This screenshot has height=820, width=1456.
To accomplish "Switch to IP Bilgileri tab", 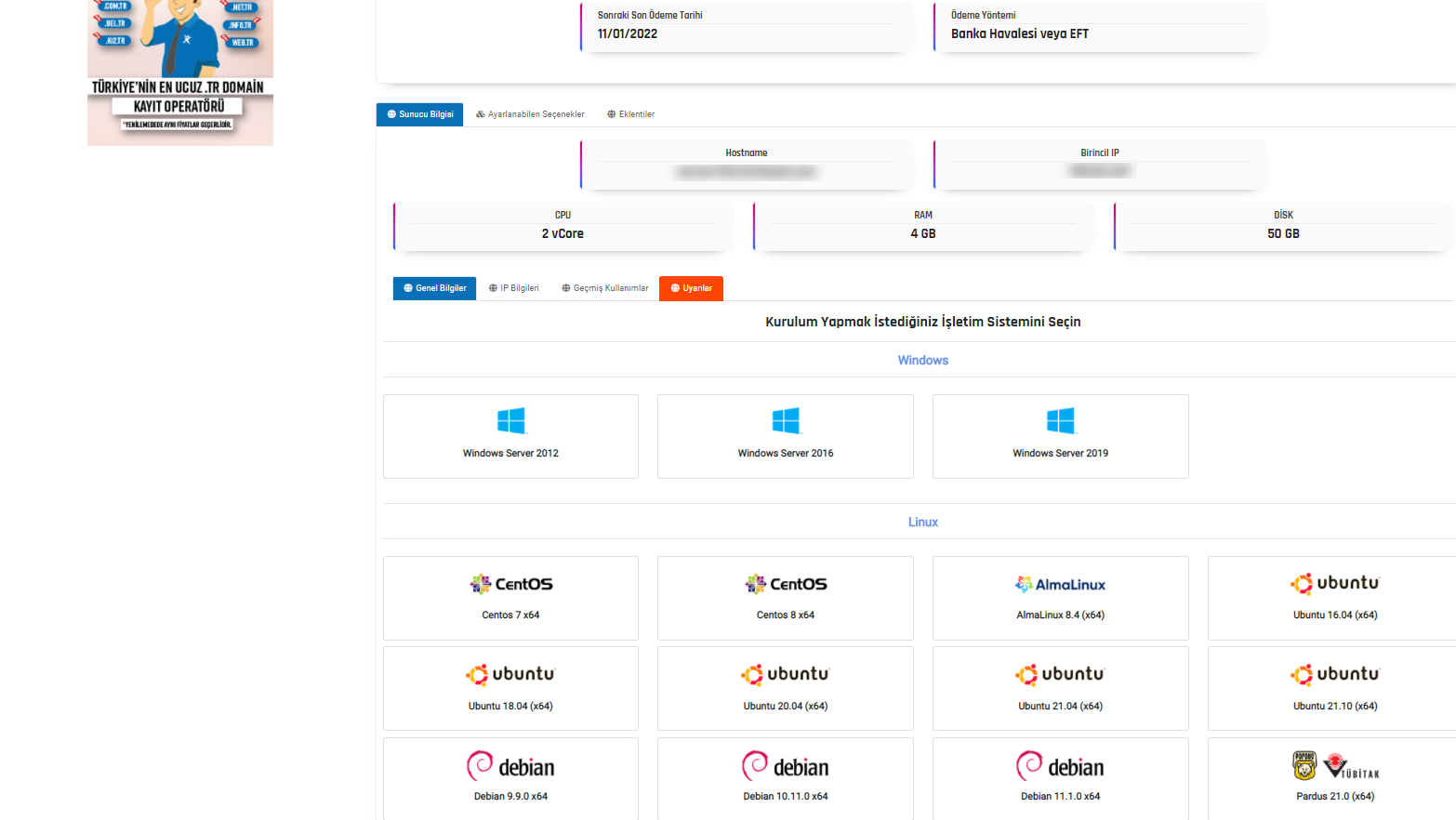I will (x=514, y=288).
